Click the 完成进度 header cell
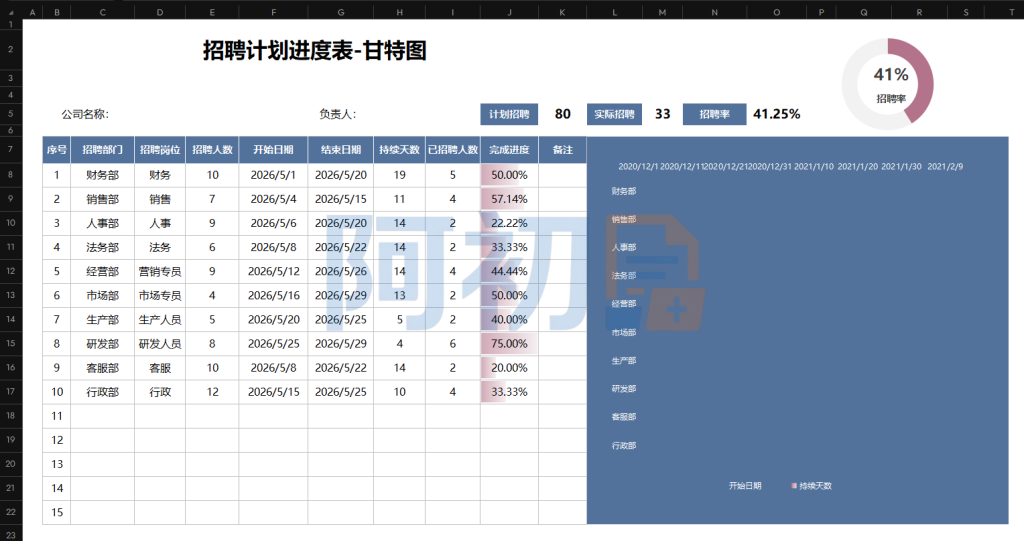1024x541 pixels. pyautogui.click(x=509, y=150)
